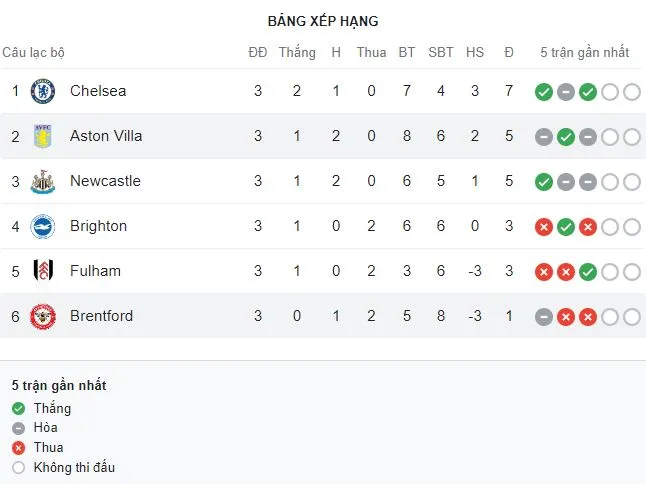Click the 'HS' column header

475,52
